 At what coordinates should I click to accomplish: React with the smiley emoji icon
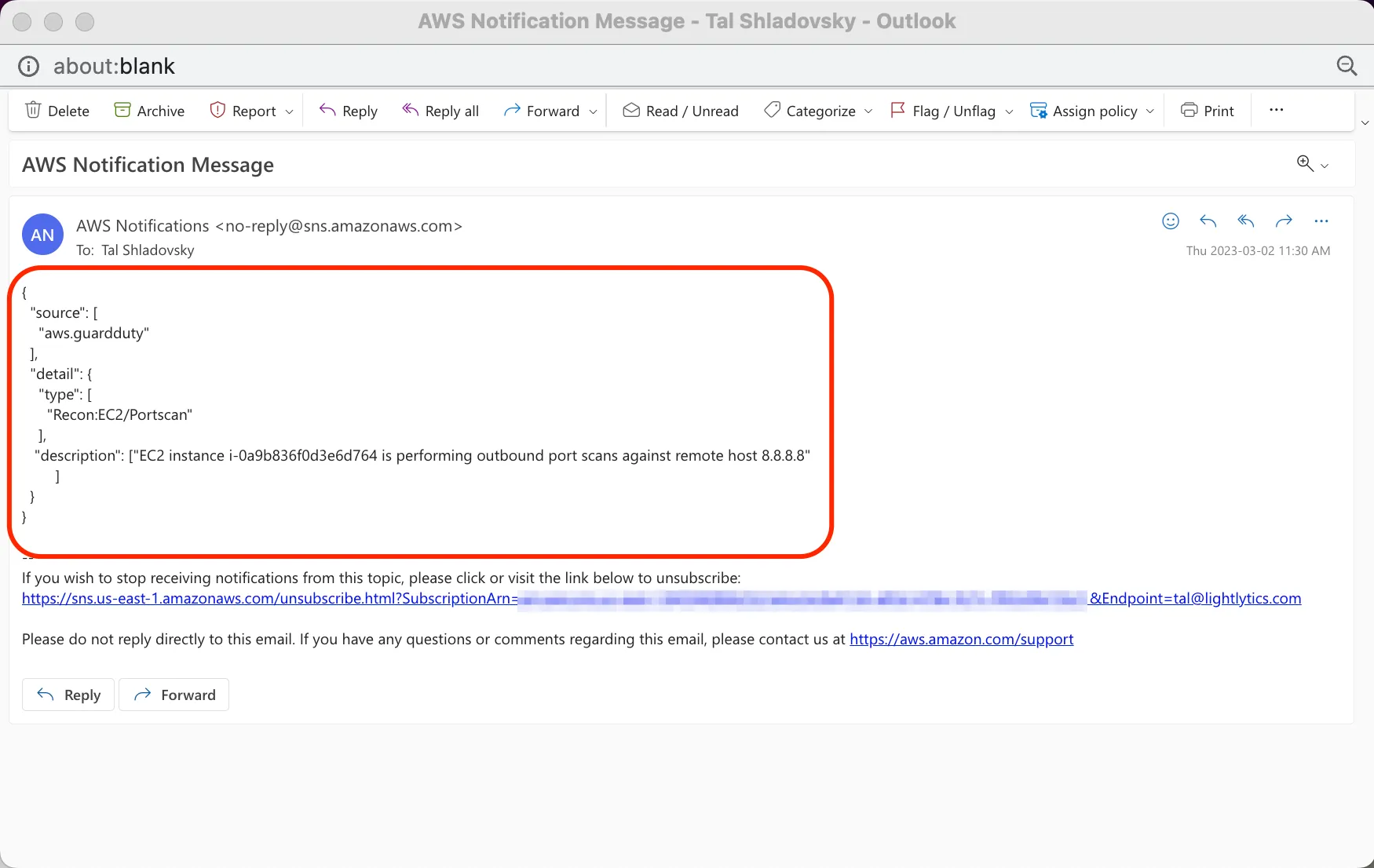[x=1171, y=221]
